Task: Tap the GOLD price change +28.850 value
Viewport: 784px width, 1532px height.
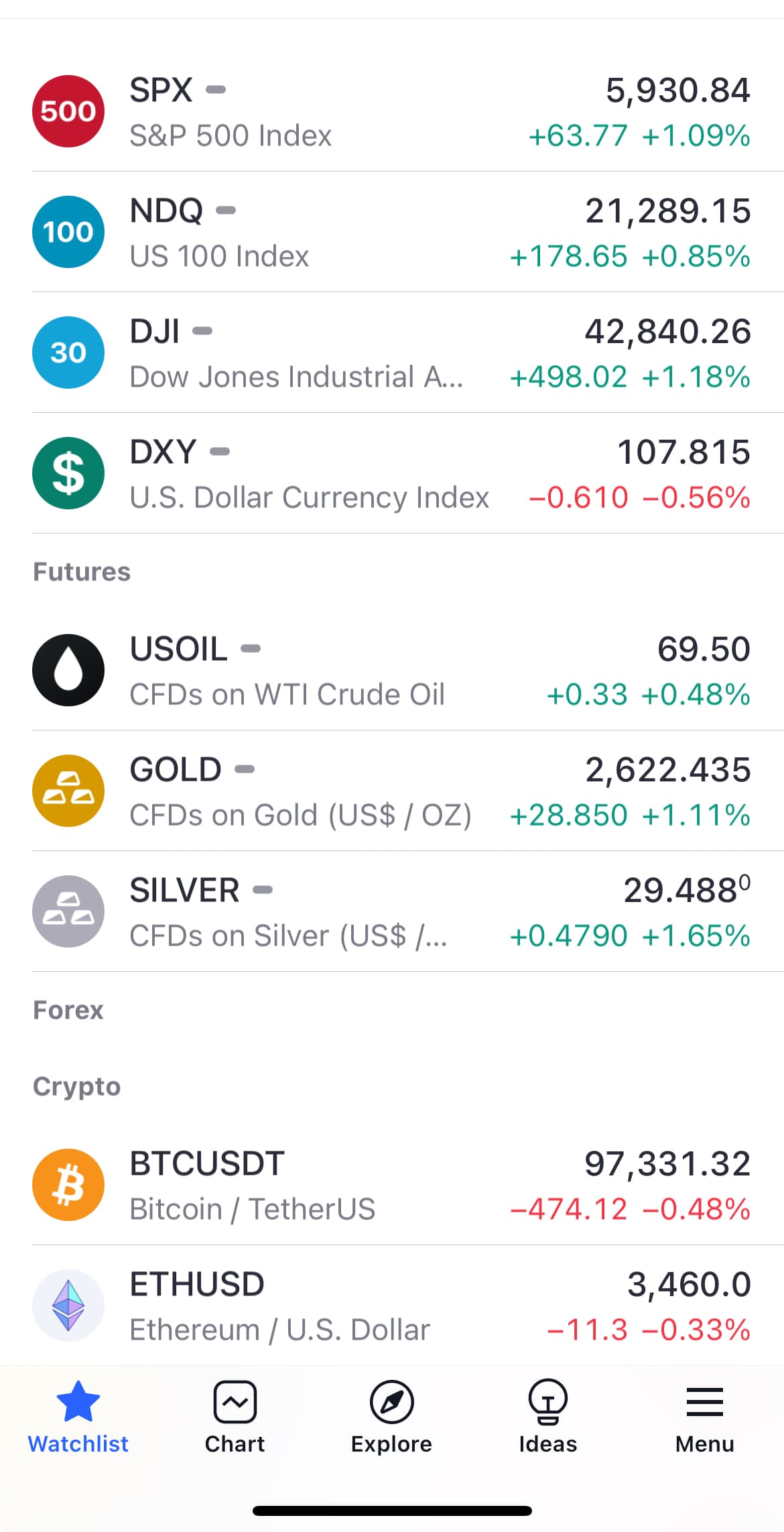Action: [x=568, y=816]
